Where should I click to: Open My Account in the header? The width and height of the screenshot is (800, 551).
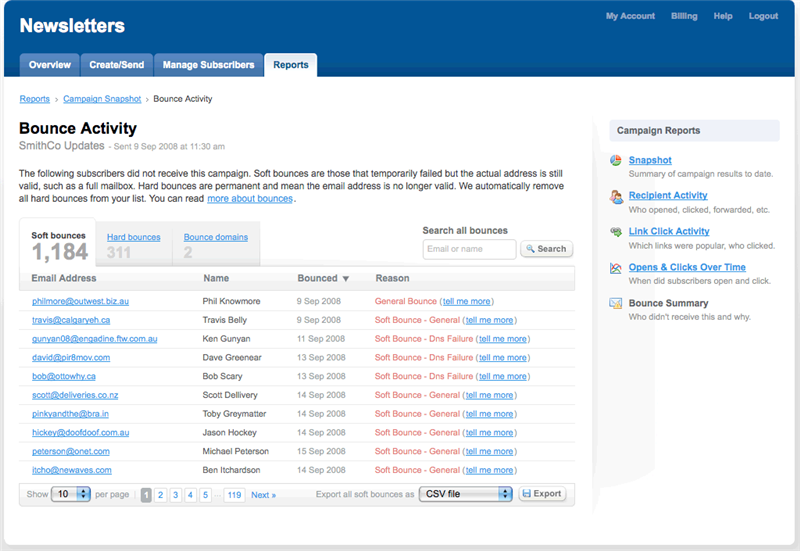(x=630, y=16)
